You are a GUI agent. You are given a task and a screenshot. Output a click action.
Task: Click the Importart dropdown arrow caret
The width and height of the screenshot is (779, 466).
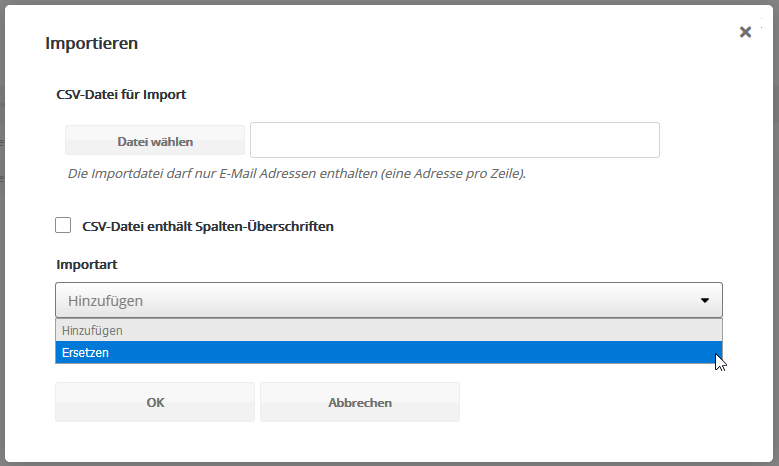click(x=704, y=300)
